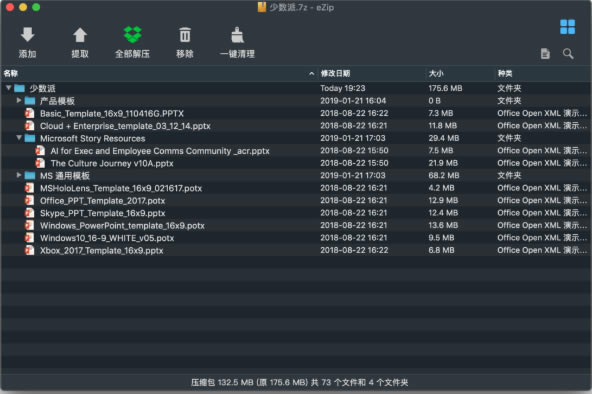592x394 pixels.
Task: Expand the 产品模板 folder
Action: [19, 100]
